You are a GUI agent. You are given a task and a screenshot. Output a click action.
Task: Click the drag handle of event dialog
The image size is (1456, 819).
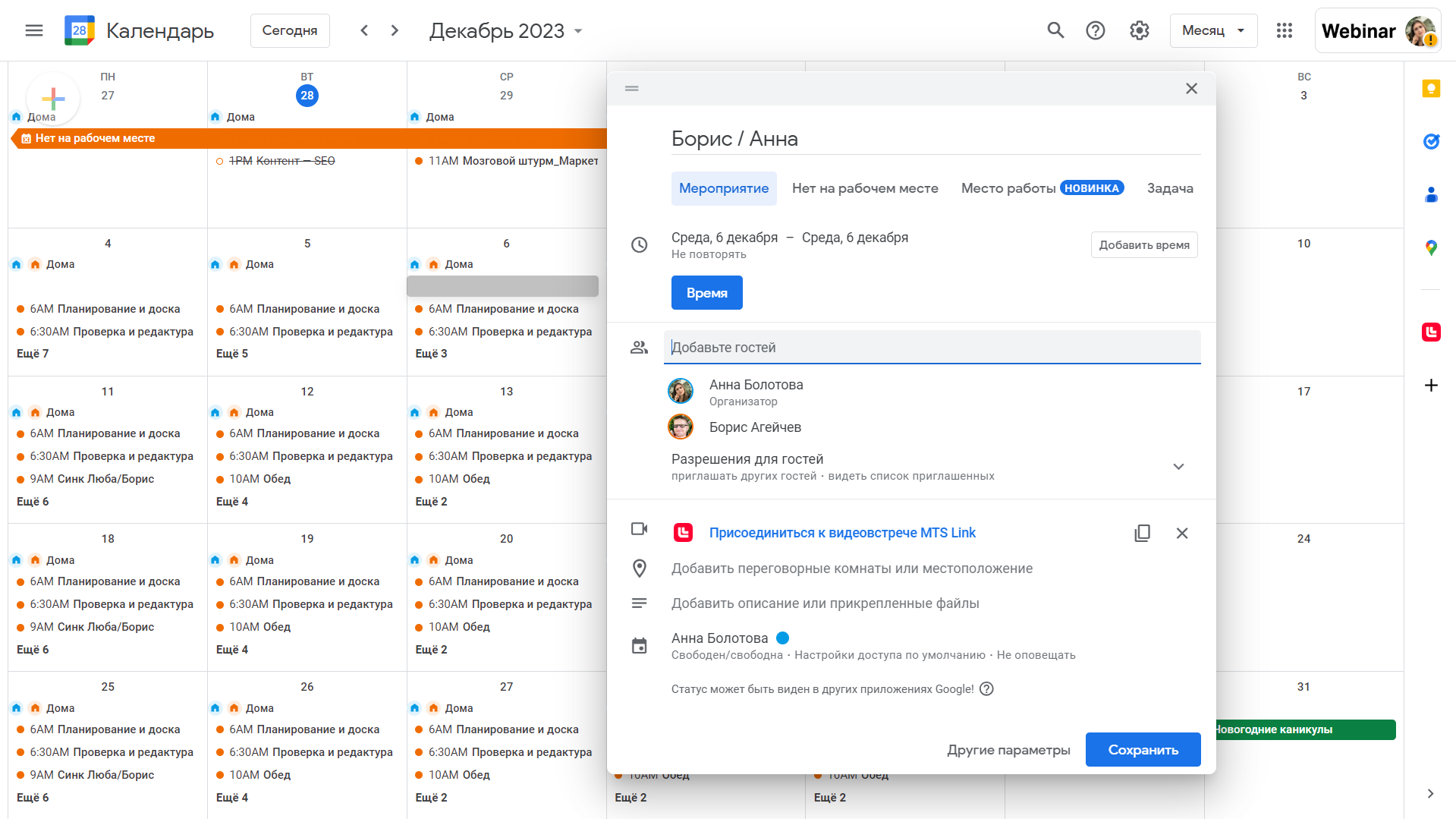(x=631, y=89)
